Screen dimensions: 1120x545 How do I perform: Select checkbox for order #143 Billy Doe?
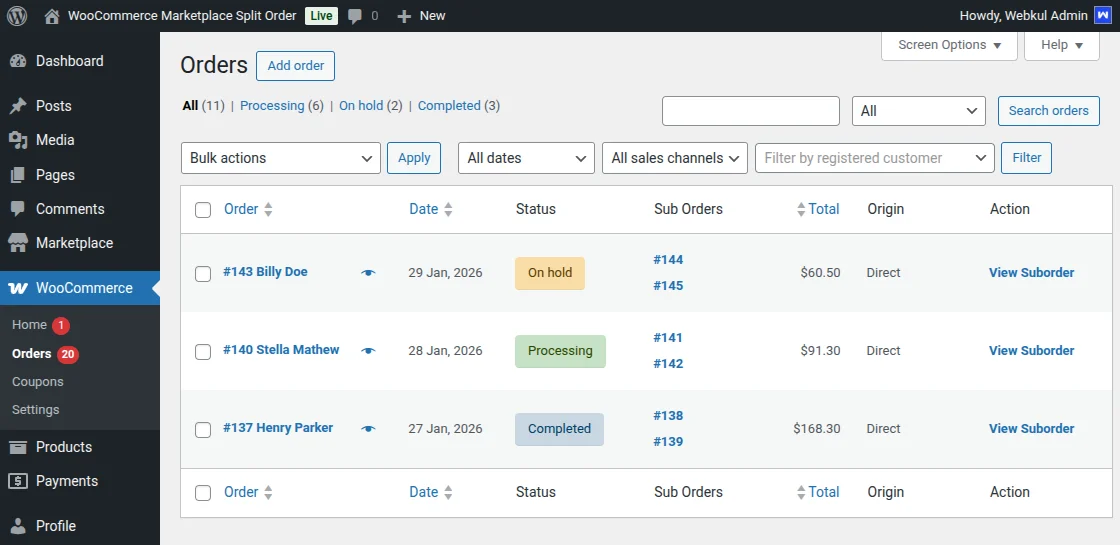[203, 274]
